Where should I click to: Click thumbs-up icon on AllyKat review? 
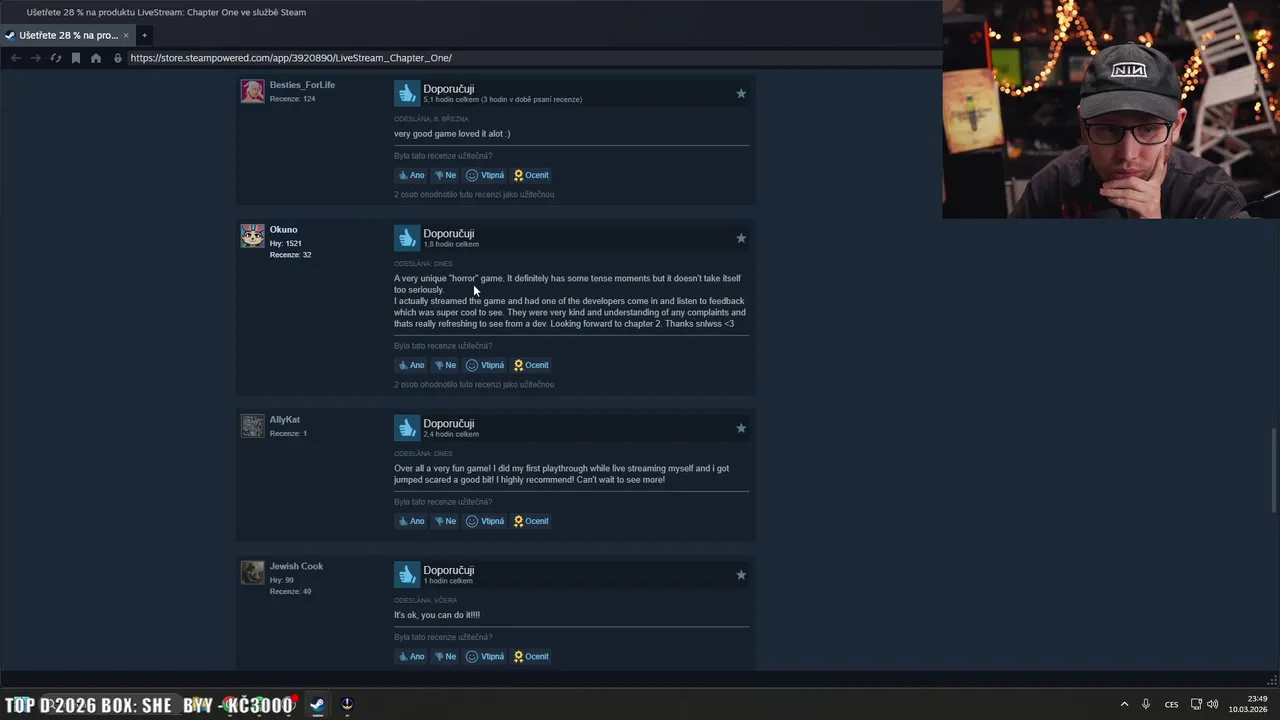click(x=407, y=428)
